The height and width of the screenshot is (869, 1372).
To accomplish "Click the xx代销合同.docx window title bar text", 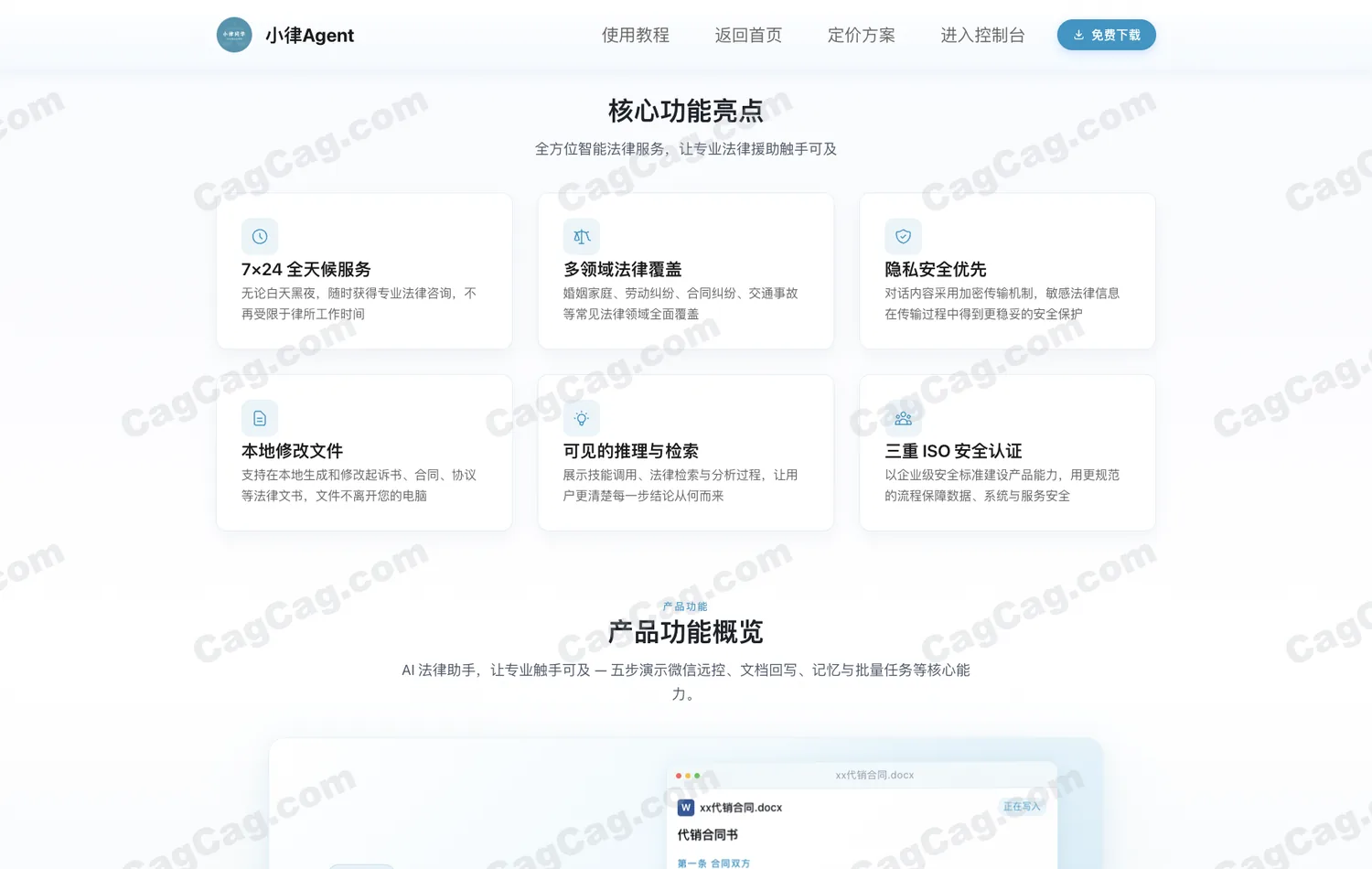I will pos(874,775).
